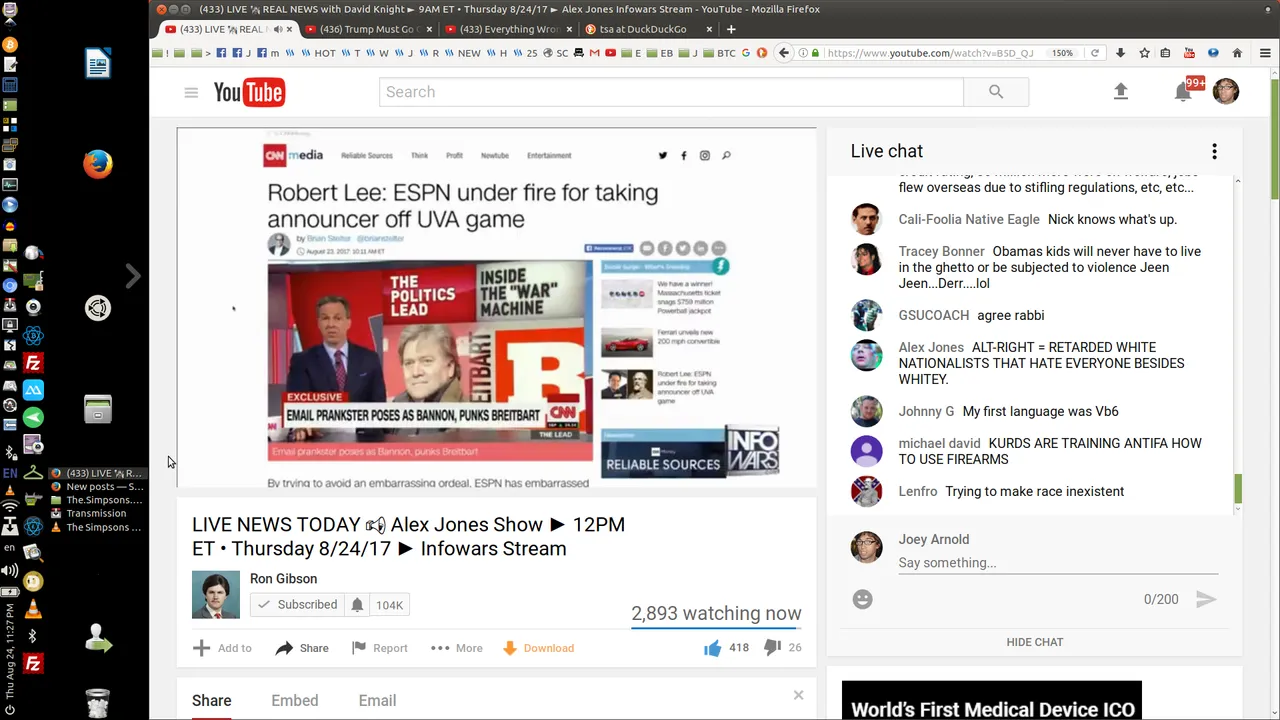The height and width of the screenshot is (720, 1280).
Task: Open the bitcoin icon at top of panel
Action: point(10,45)
